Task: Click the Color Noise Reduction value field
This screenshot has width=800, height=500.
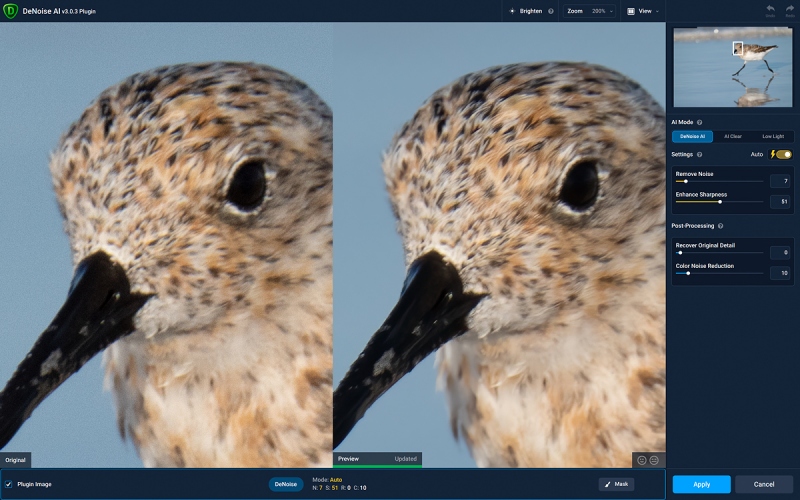Action: tap(780, 273)
